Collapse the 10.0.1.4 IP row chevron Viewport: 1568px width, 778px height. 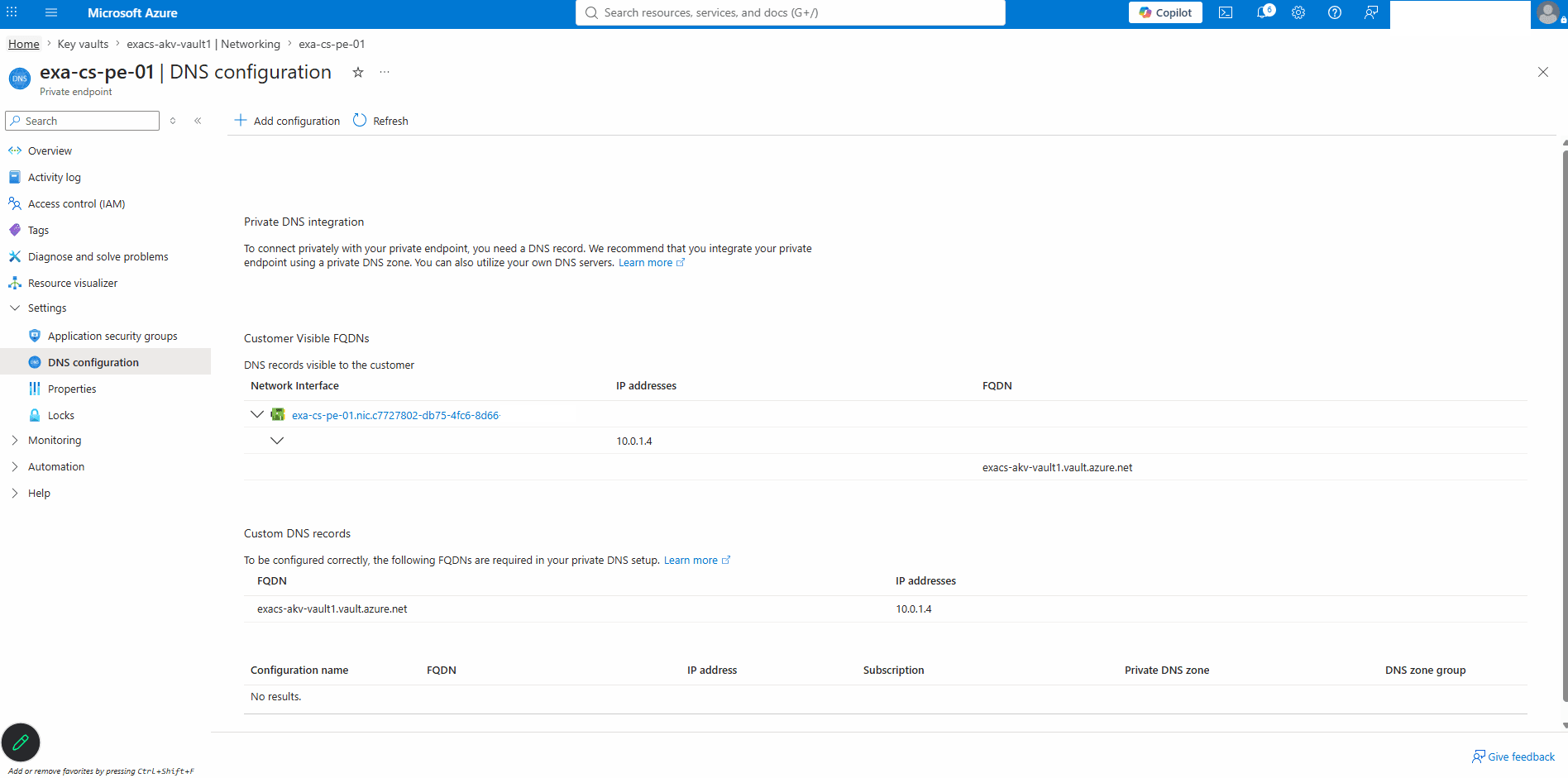(277, 441)
